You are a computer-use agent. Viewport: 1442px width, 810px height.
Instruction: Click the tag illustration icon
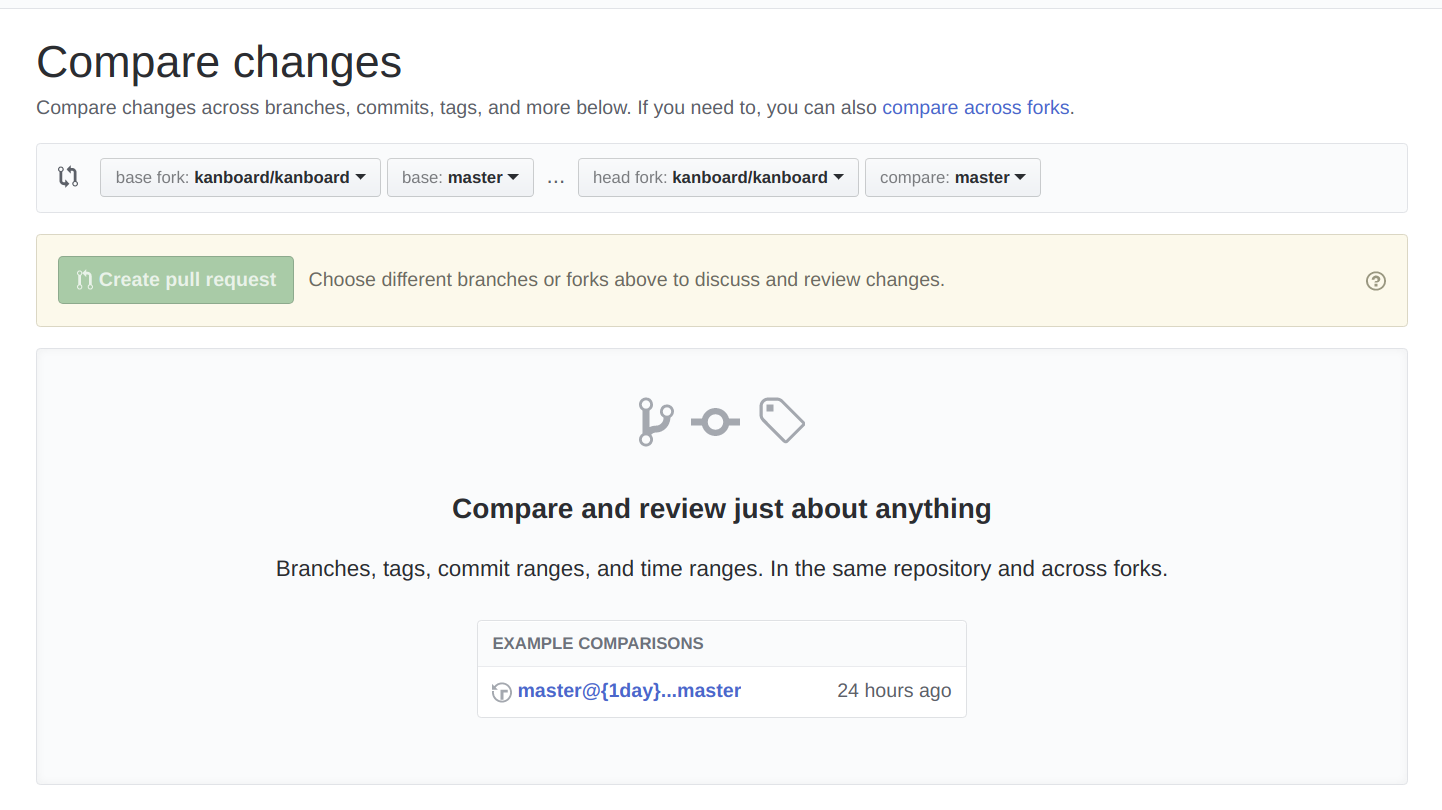782,420
